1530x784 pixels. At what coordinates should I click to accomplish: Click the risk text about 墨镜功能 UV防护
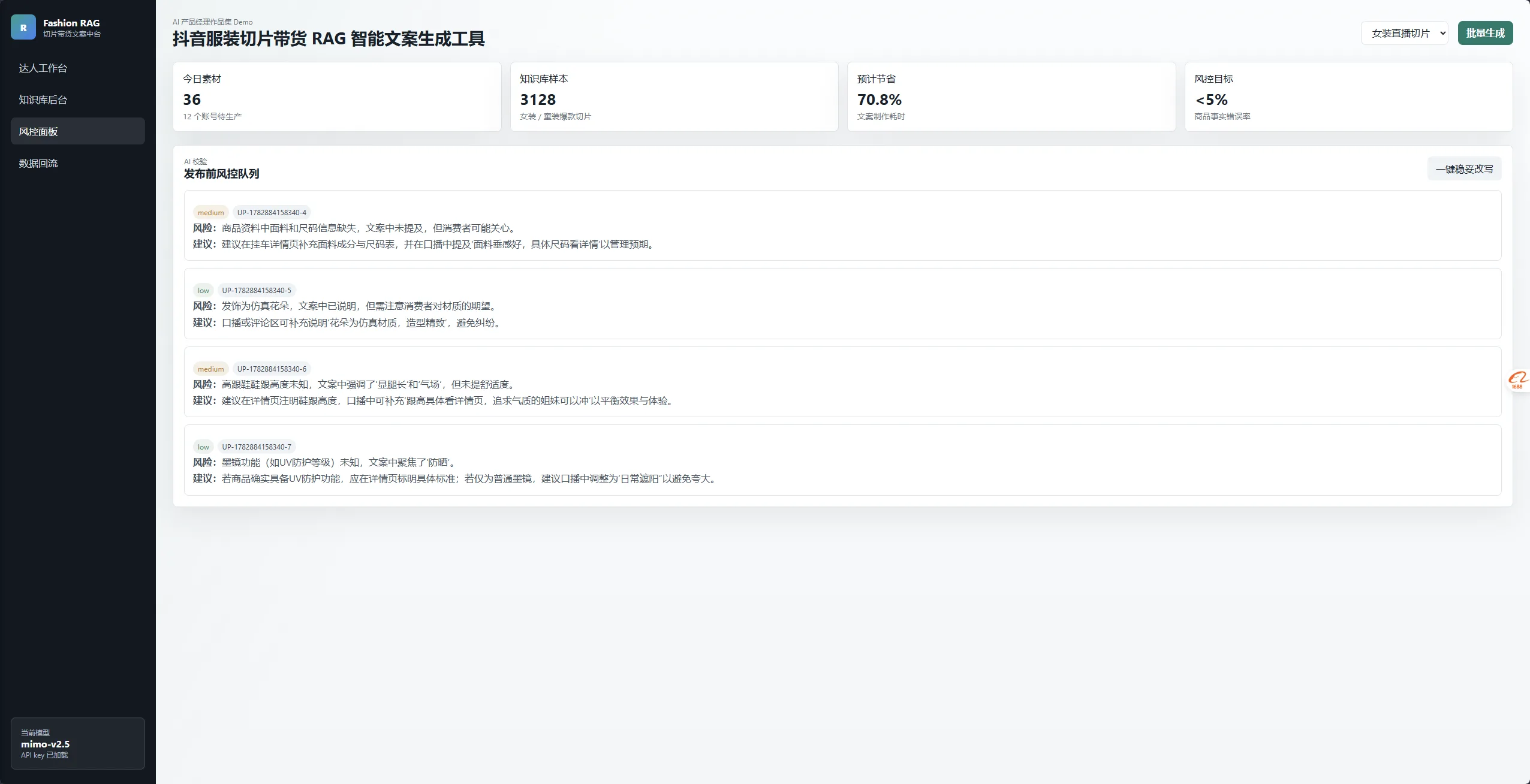[326, 463]
